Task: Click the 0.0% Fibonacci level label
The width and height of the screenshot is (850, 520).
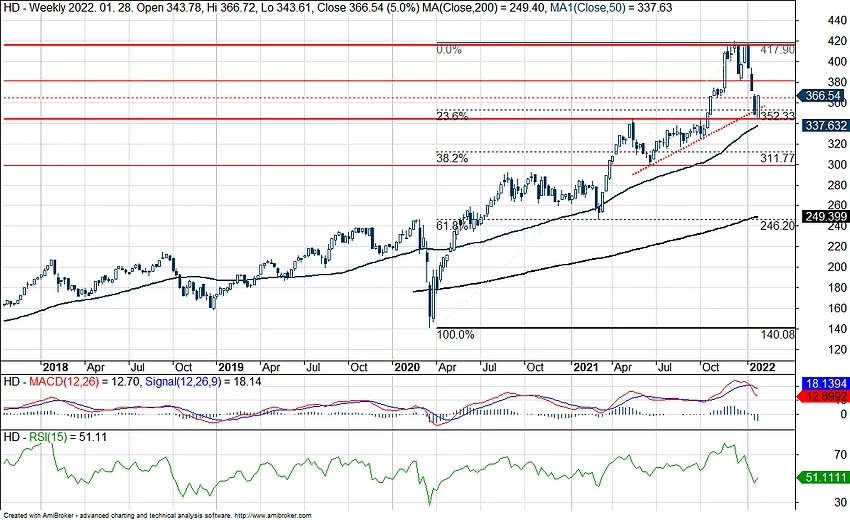Action: click(449, 50)
